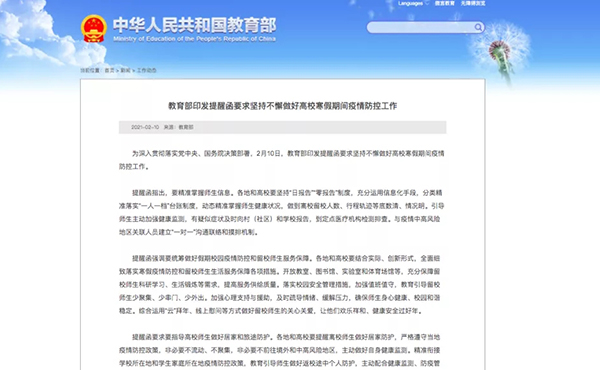
Task: Click the English subtitle Ministry of Education
Action: click(x=194, y=39)
